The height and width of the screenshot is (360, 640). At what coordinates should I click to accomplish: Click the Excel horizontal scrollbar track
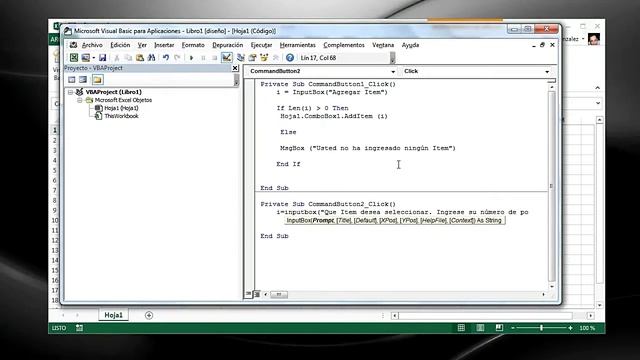[492, 316]
